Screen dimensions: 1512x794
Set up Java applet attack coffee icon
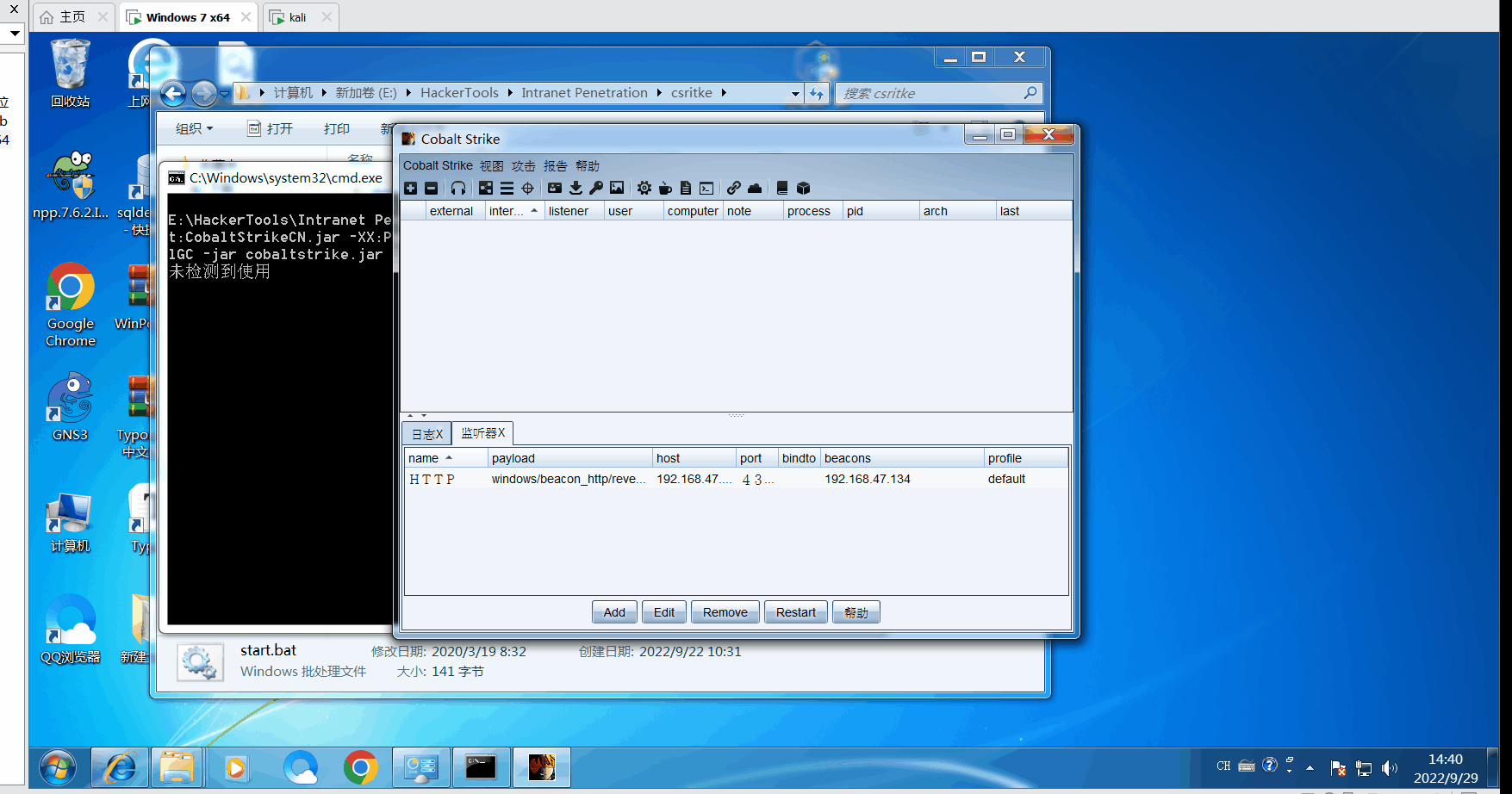665,188
